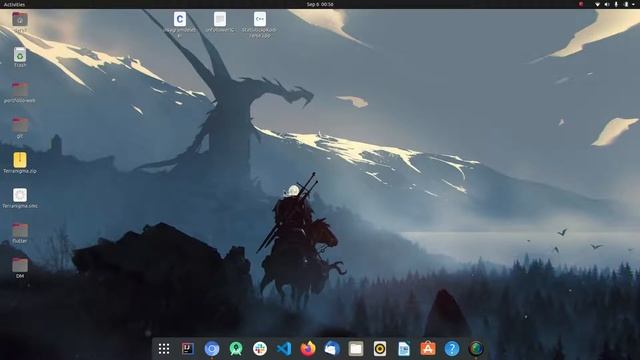Open the Activities overview
This screenshot has width=640, height=360.
coord(14,4)
